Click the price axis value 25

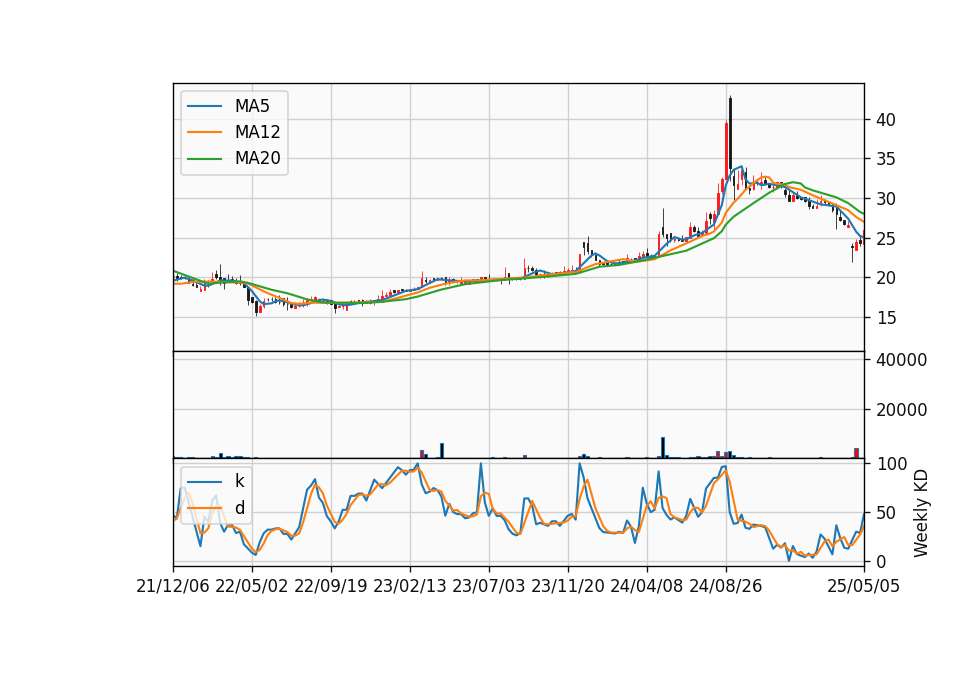point(885,238)
